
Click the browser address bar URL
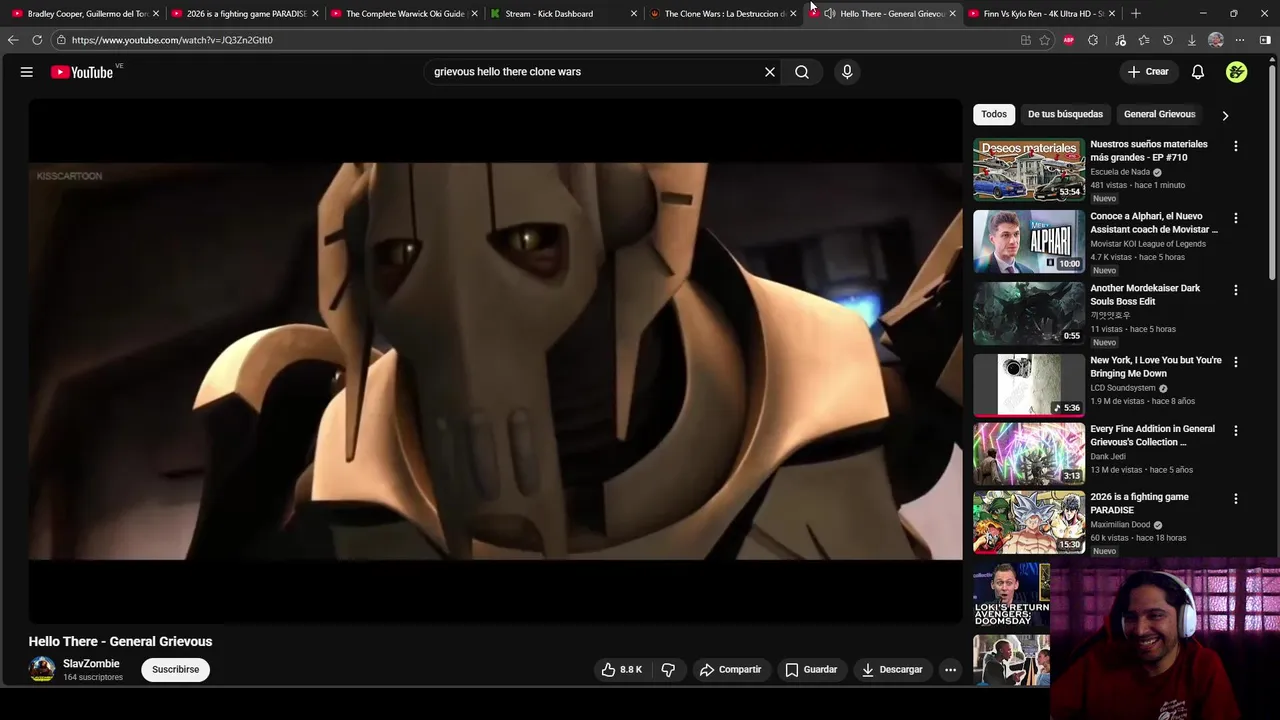[172, 40]
